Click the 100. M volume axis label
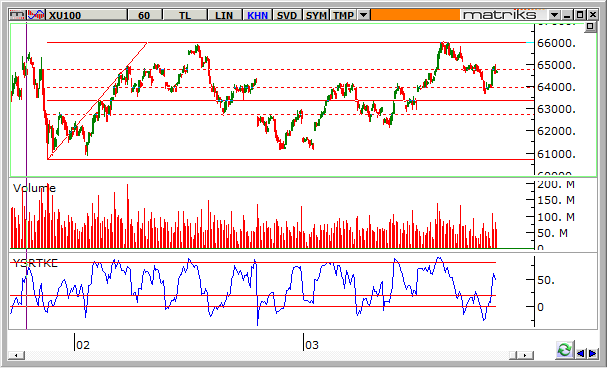This screenshot has height=368, width=607. point(556,217)
